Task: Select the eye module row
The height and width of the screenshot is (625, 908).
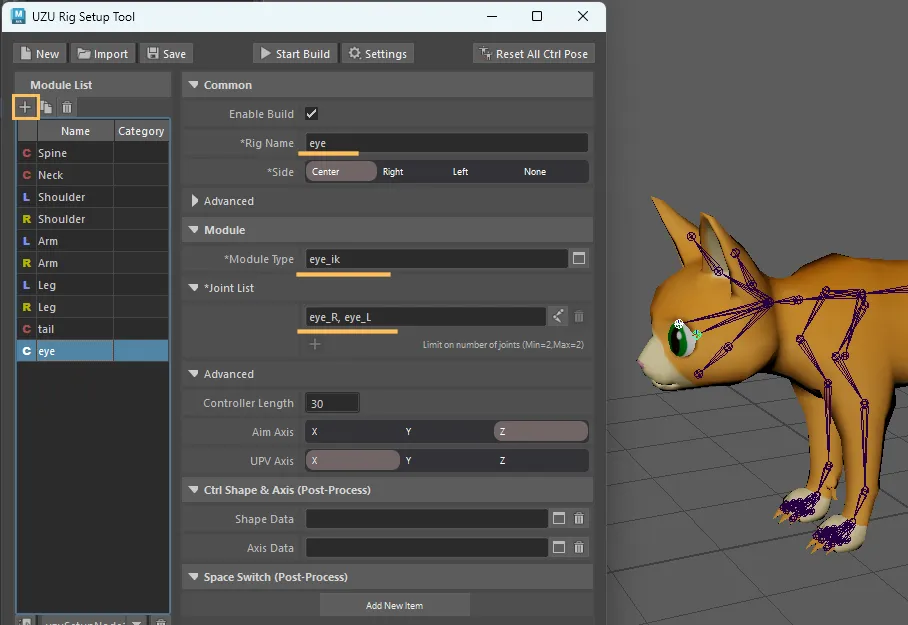Action: pyautogui.click(x=93, y=351)
